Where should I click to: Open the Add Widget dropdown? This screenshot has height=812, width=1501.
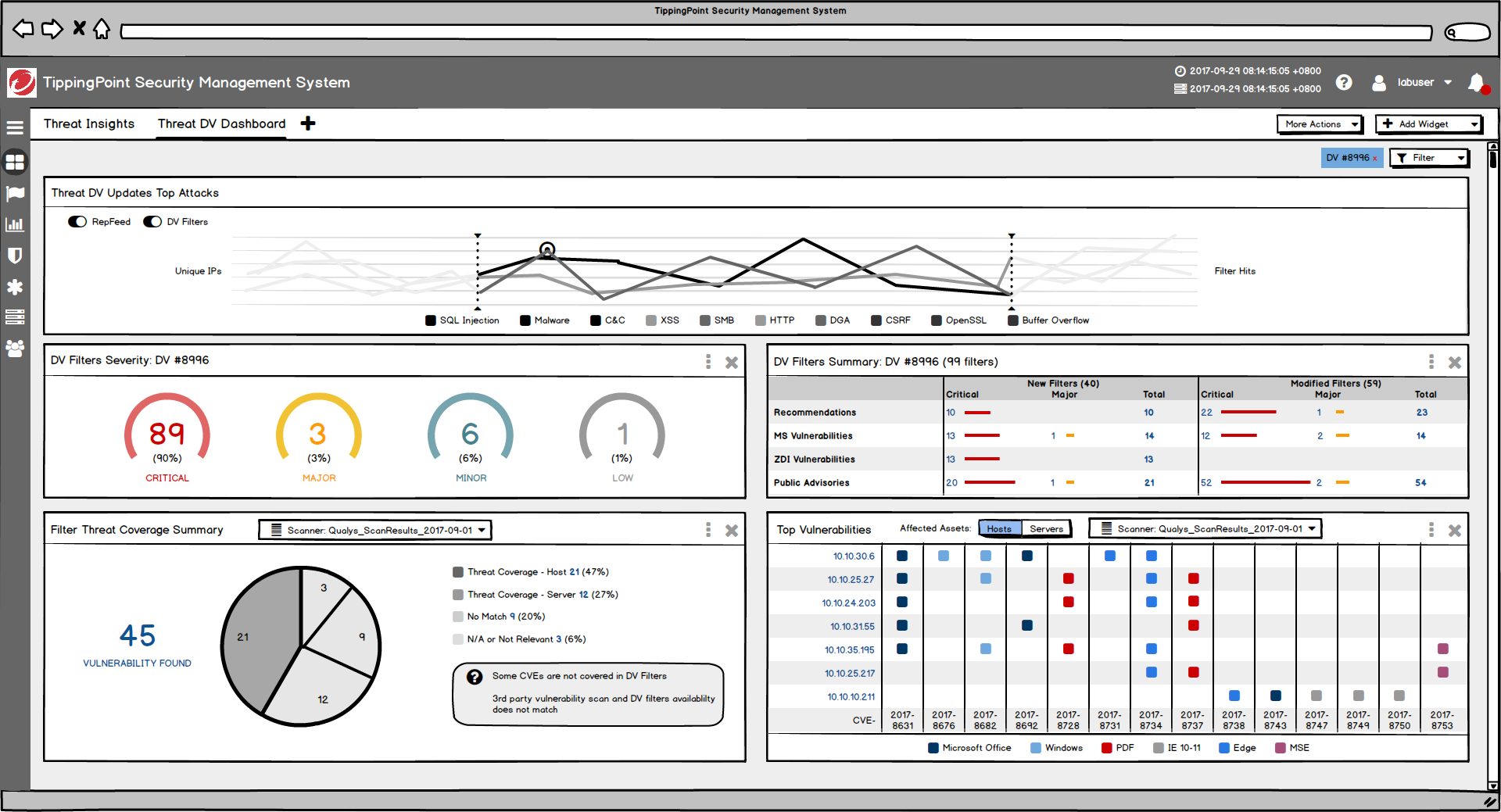pyautogui.click(x=1428, y=124)
